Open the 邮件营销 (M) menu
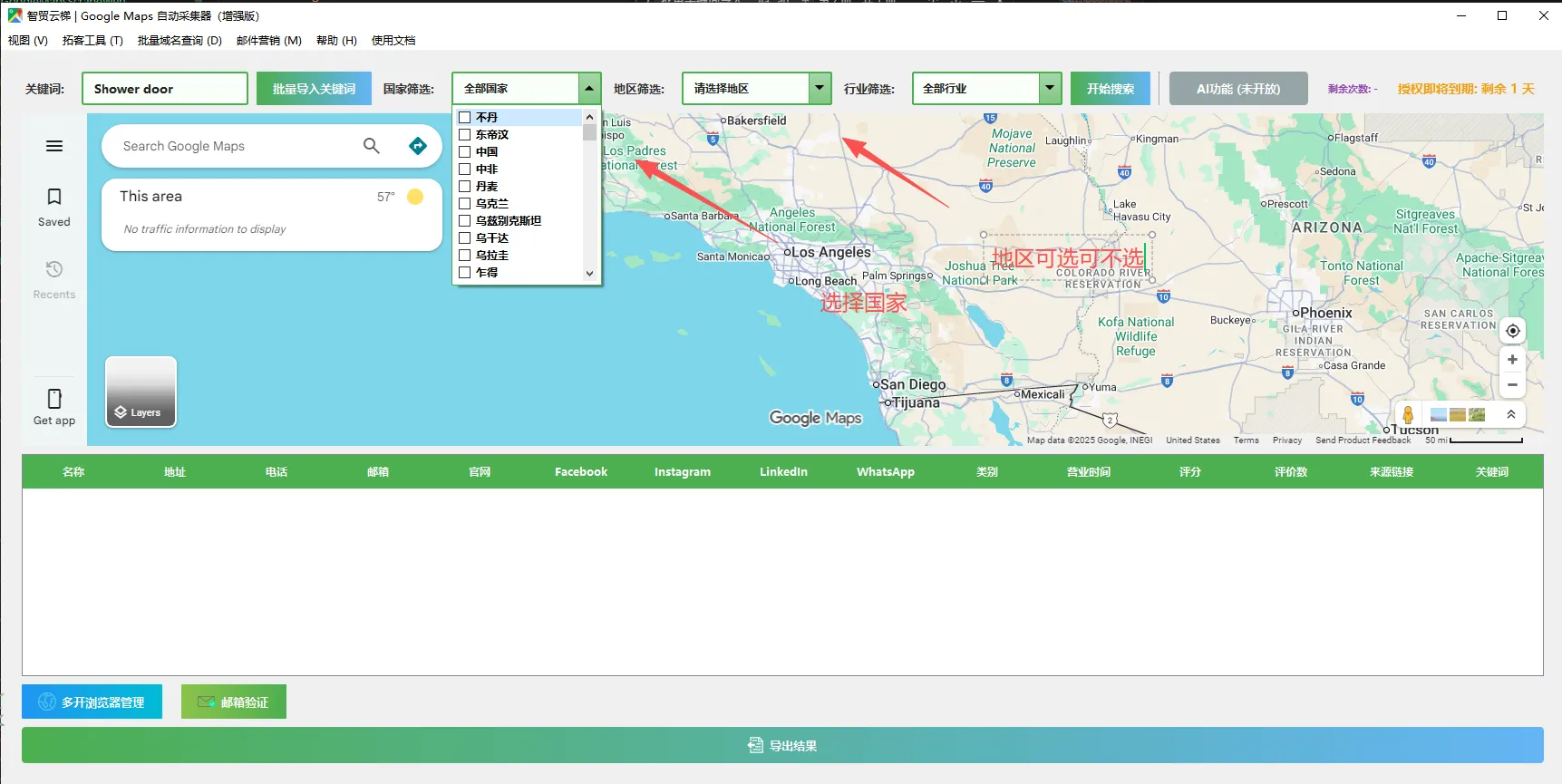The image size is (1562, 784). [269, 41]
